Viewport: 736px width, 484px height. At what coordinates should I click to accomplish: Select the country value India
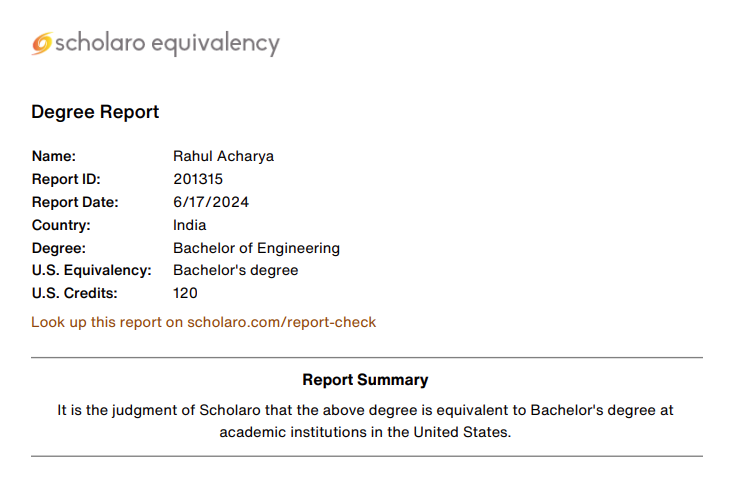189,225
